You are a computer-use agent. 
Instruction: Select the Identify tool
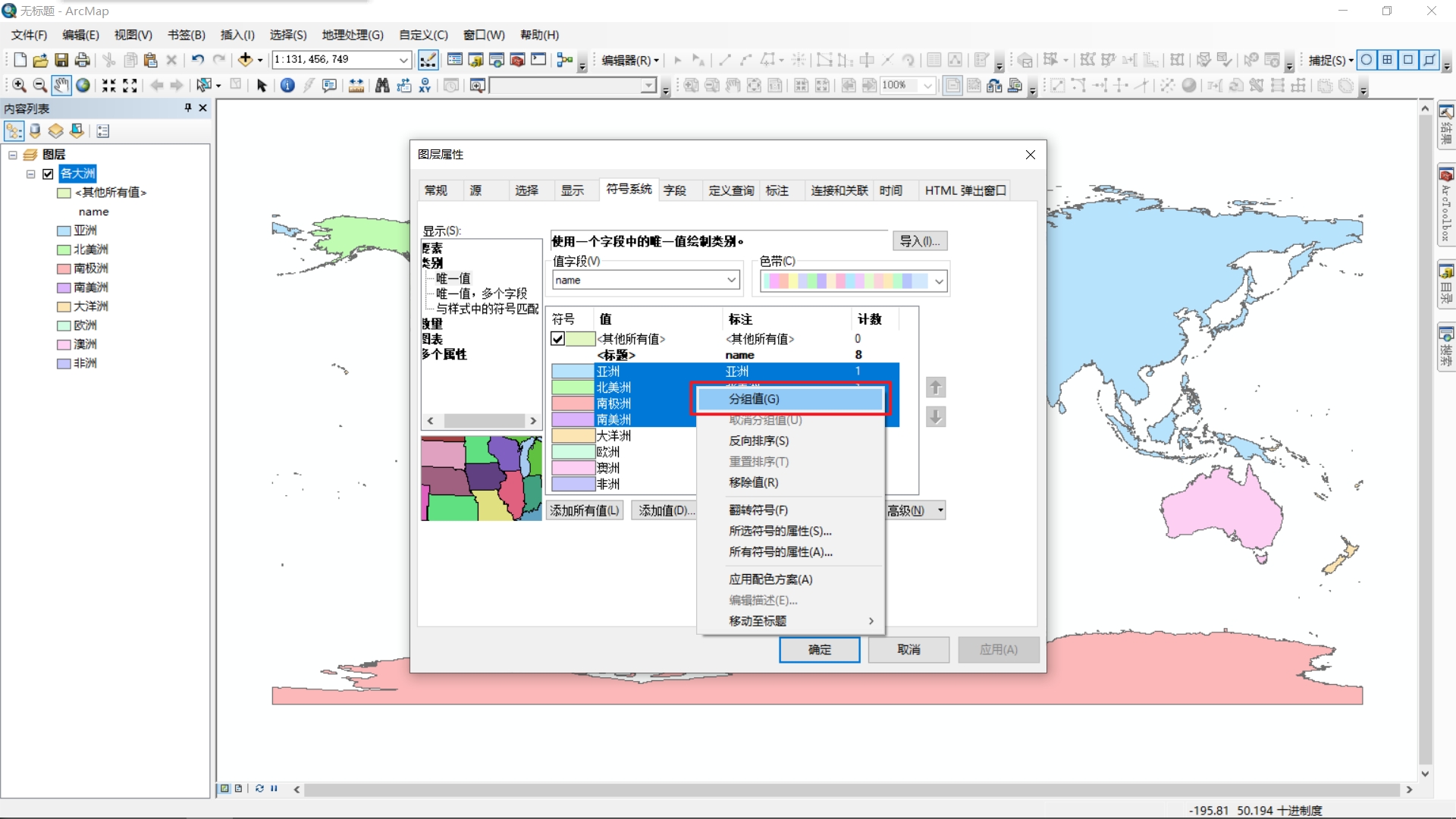pyautogui.click(x=287, y=86)
